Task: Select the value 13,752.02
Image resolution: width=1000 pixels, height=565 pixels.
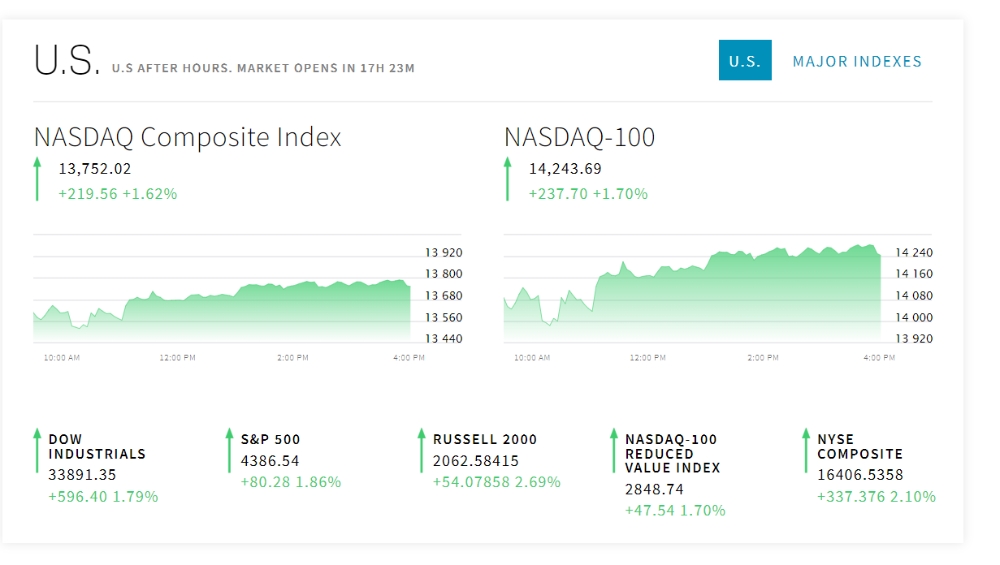Action: point(95,169)
